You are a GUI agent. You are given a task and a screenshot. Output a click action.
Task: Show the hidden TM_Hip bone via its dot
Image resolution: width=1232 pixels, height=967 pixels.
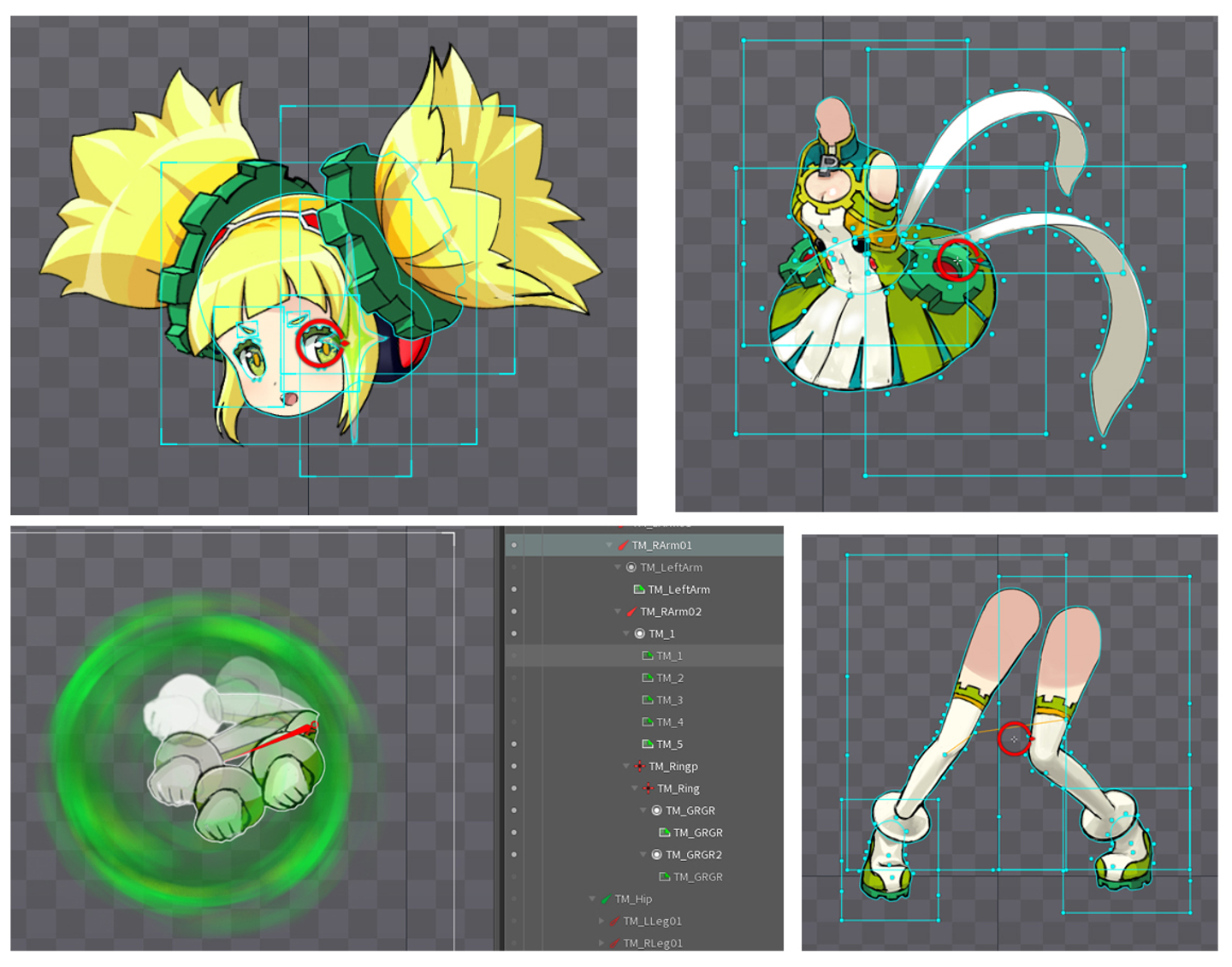point(514,899)
